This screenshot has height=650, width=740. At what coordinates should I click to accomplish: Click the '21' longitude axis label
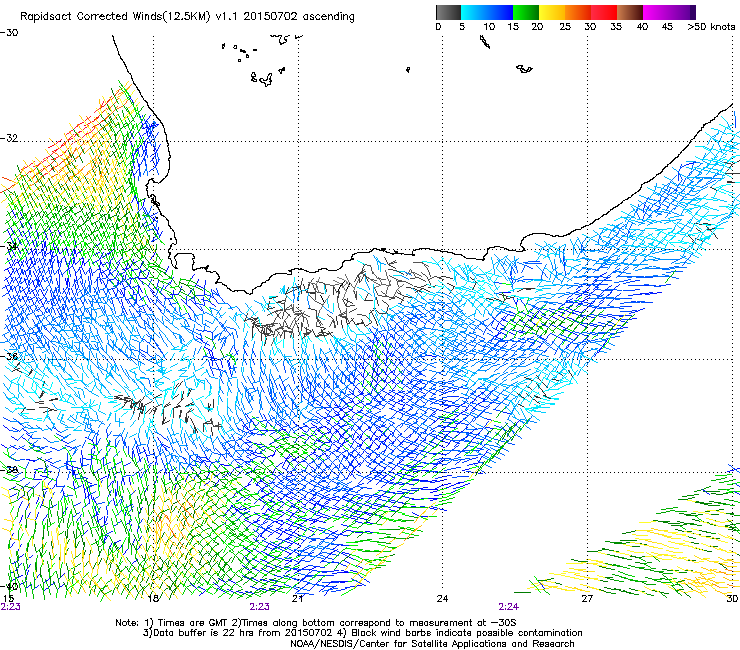297,599
